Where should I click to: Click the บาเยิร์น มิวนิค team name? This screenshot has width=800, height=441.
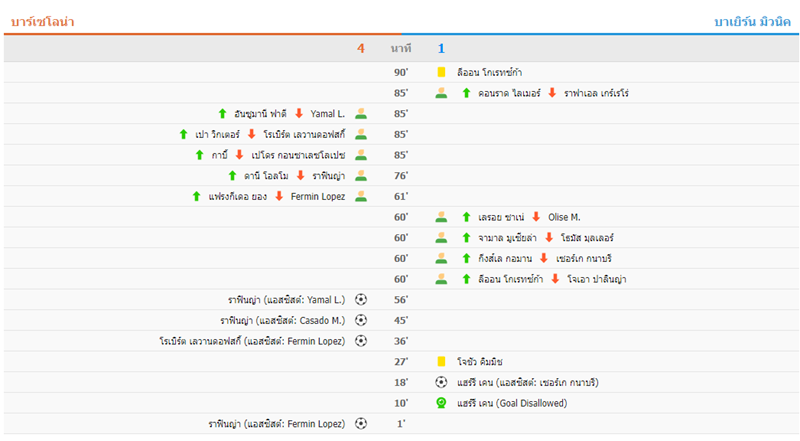(752, 22)
